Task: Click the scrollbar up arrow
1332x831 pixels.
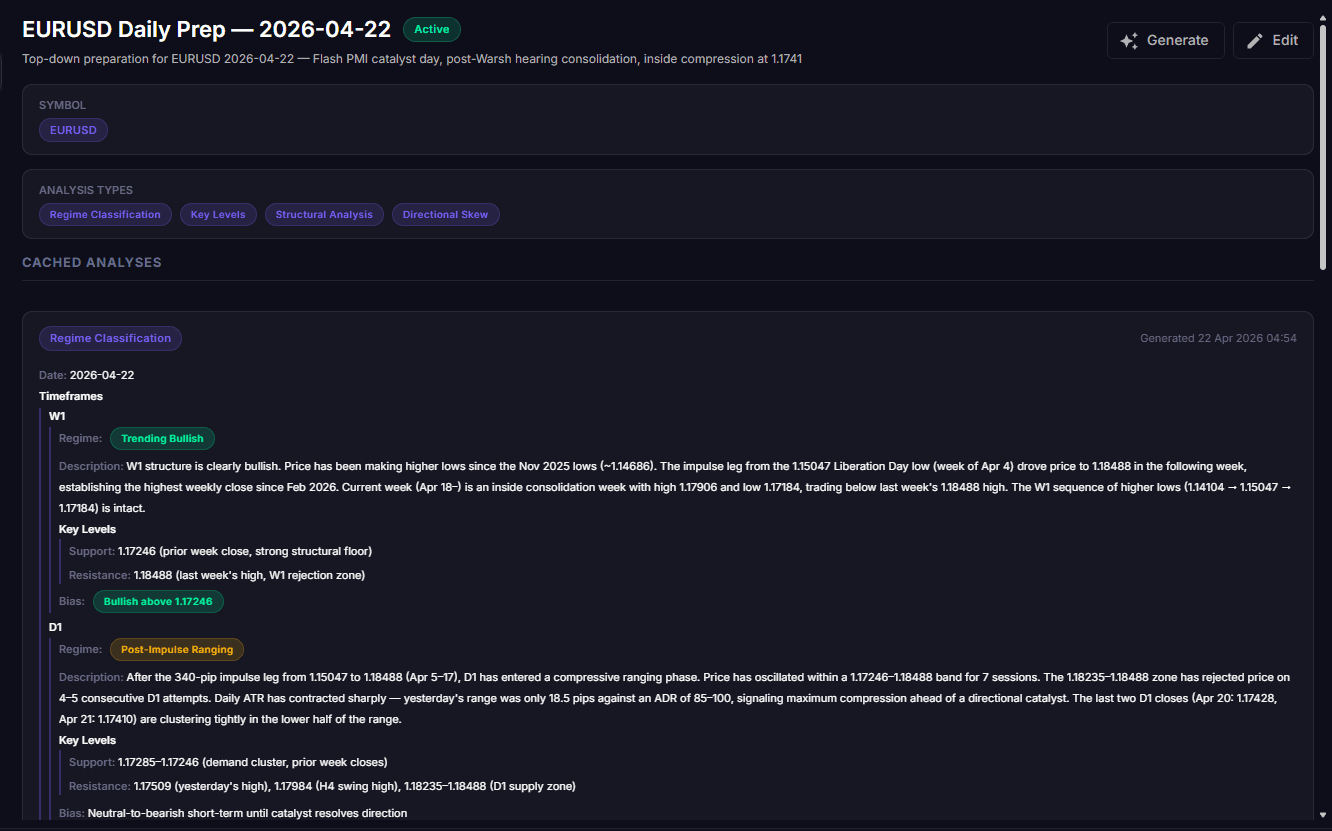Action: pos(1324,7)
